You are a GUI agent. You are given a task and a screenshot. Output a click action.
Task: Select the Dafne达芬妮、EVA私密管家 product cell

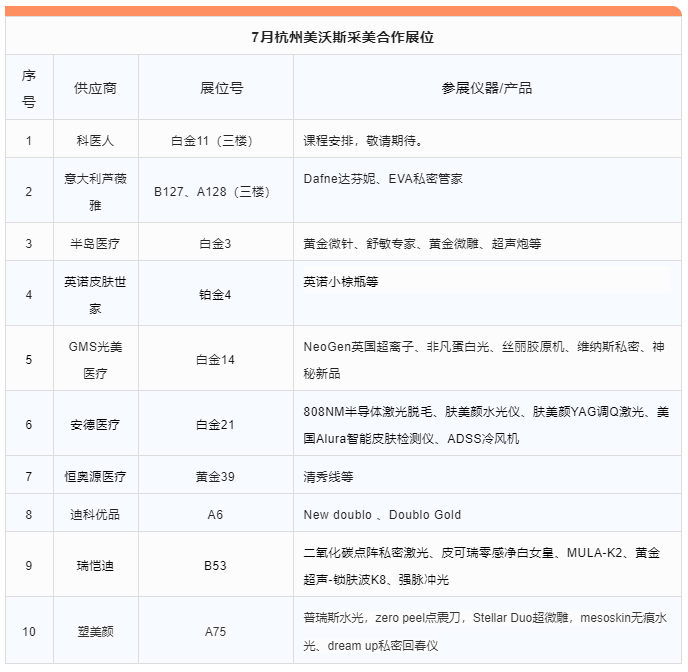(x=383, y=179)
